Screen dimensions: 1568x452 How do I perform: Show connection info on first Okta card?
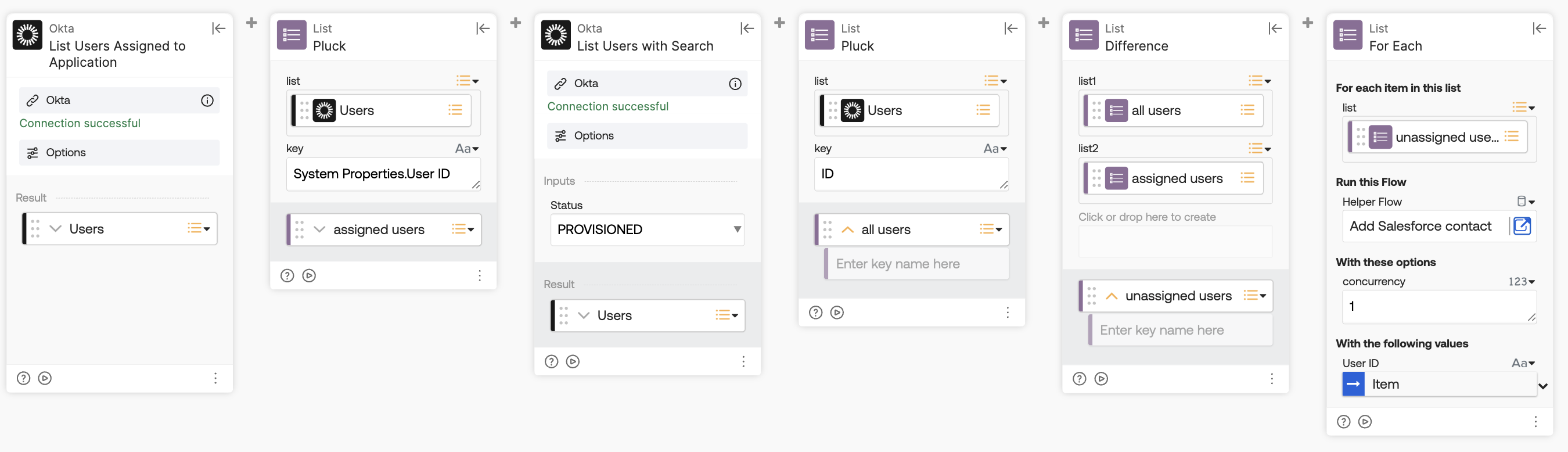[207, 101]
